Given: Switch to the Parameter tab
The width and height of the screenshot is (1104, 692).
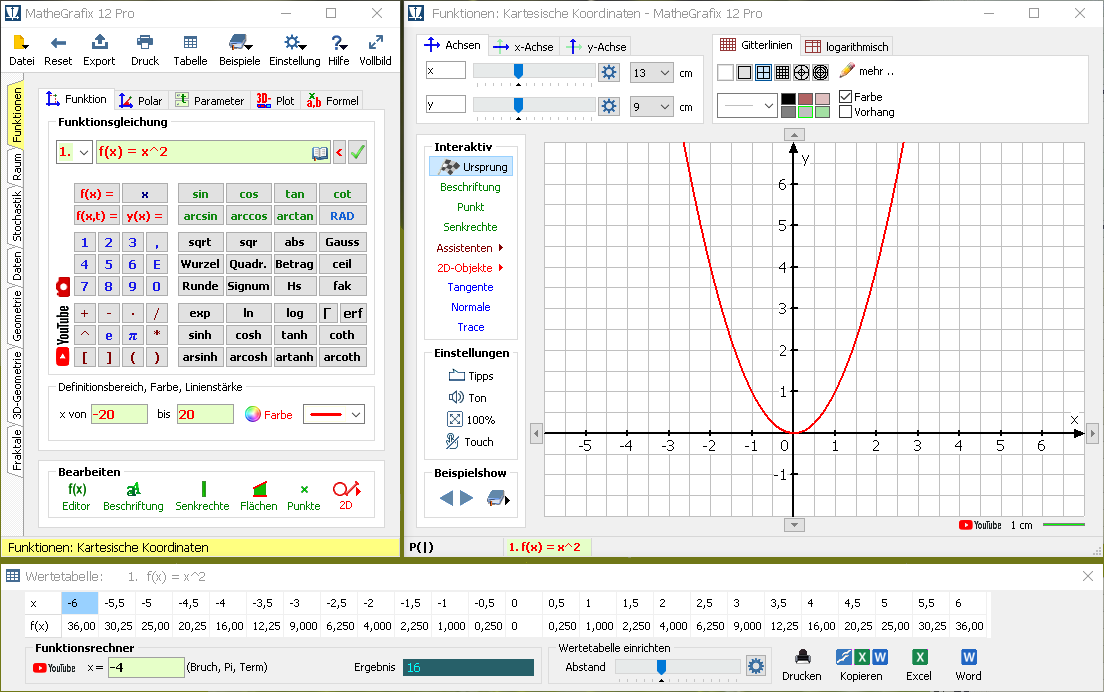Looking at the screenshot, I should pos(210,101).
